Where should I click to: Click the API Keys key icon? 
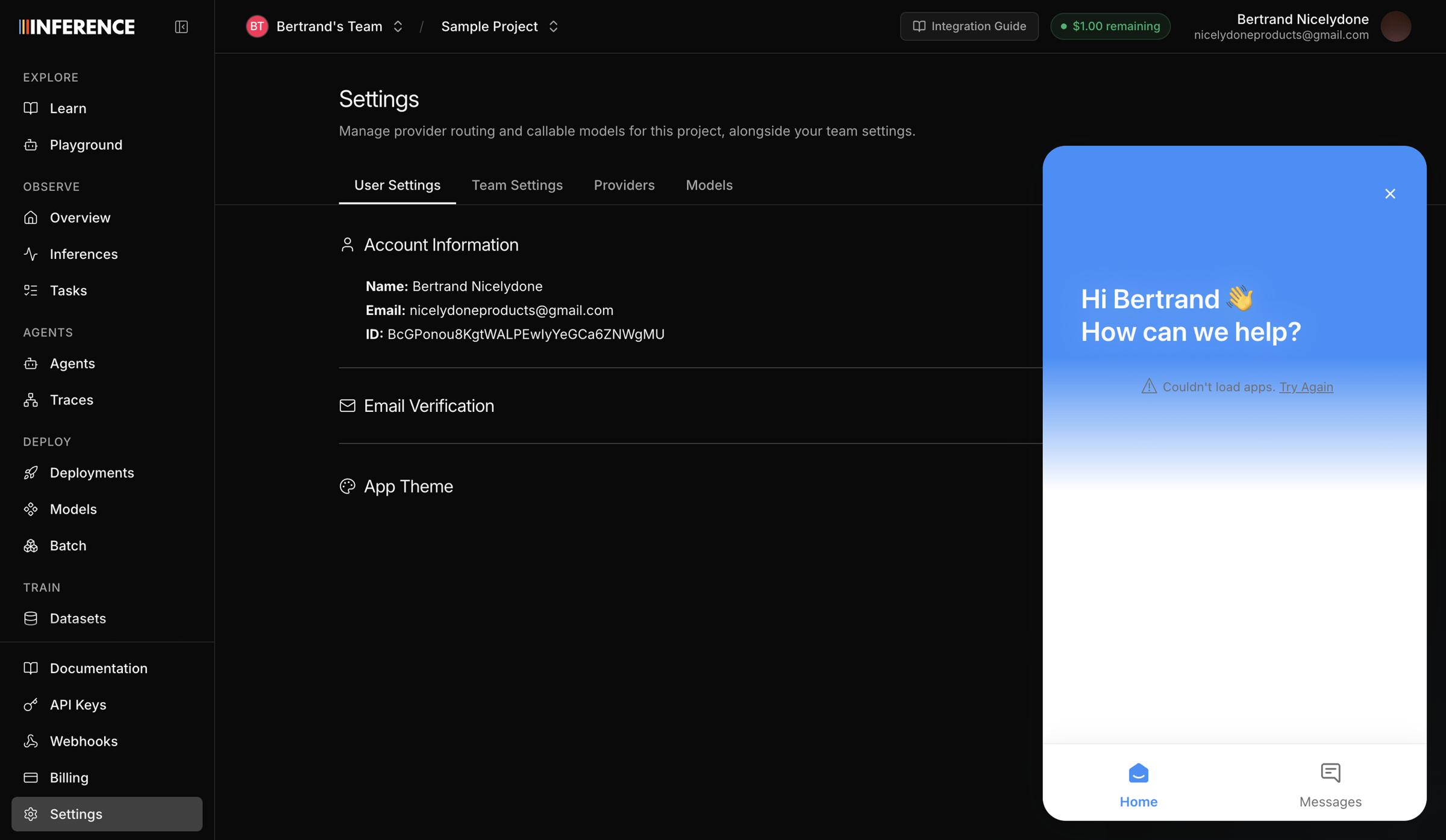click(x=31, y=705)
